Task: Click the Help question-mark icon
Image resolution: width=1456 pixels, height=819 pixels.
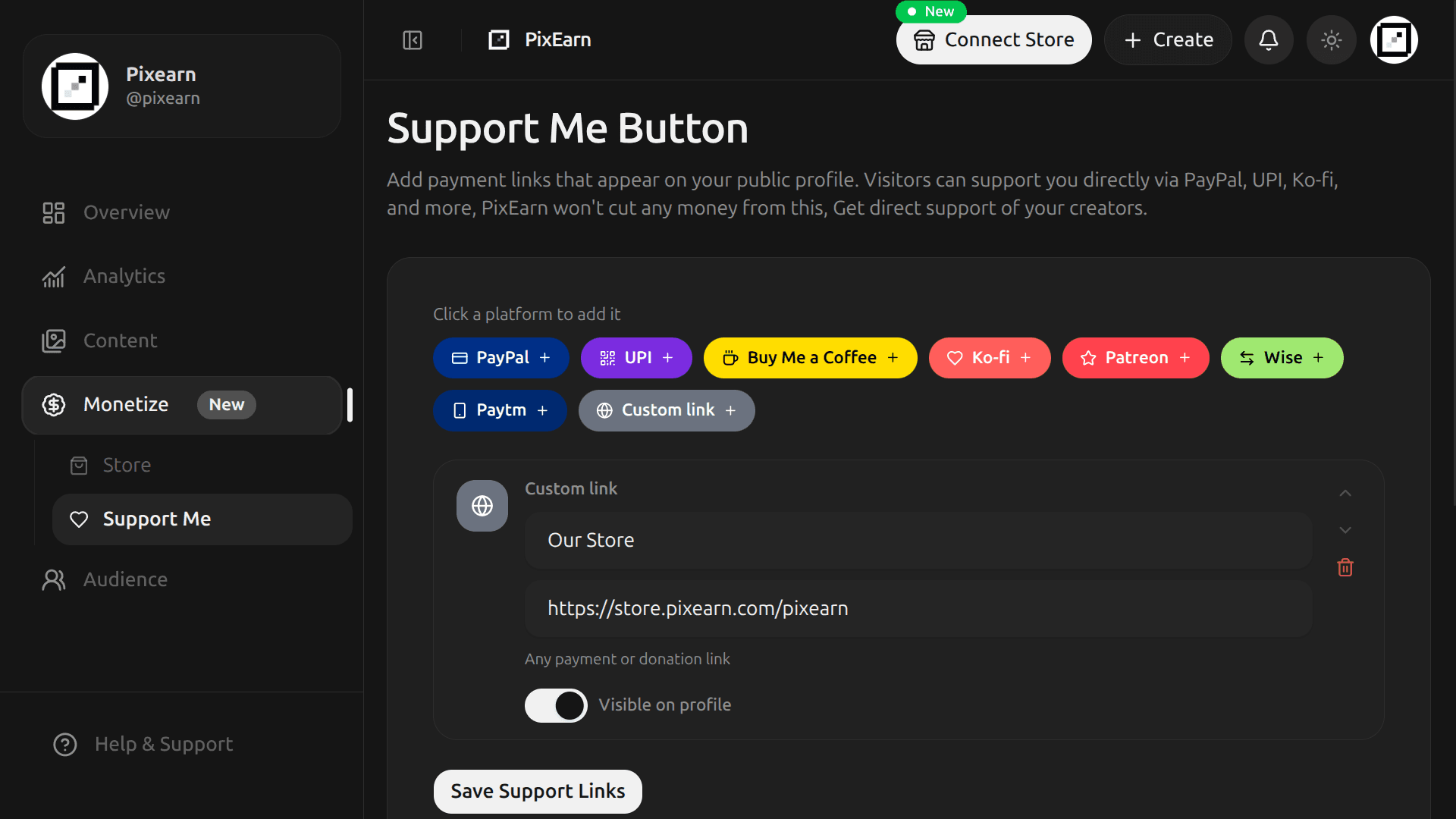Action: coord(65,745)
